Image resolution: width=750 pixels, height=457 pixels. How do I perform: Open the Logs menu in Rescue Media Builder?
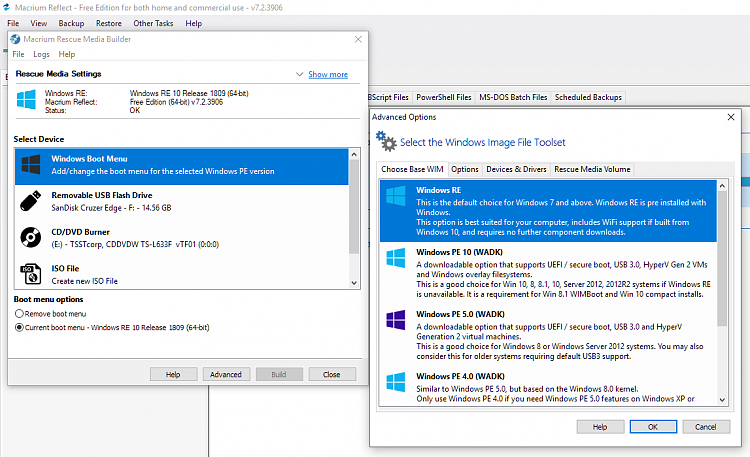pos(41,55)
